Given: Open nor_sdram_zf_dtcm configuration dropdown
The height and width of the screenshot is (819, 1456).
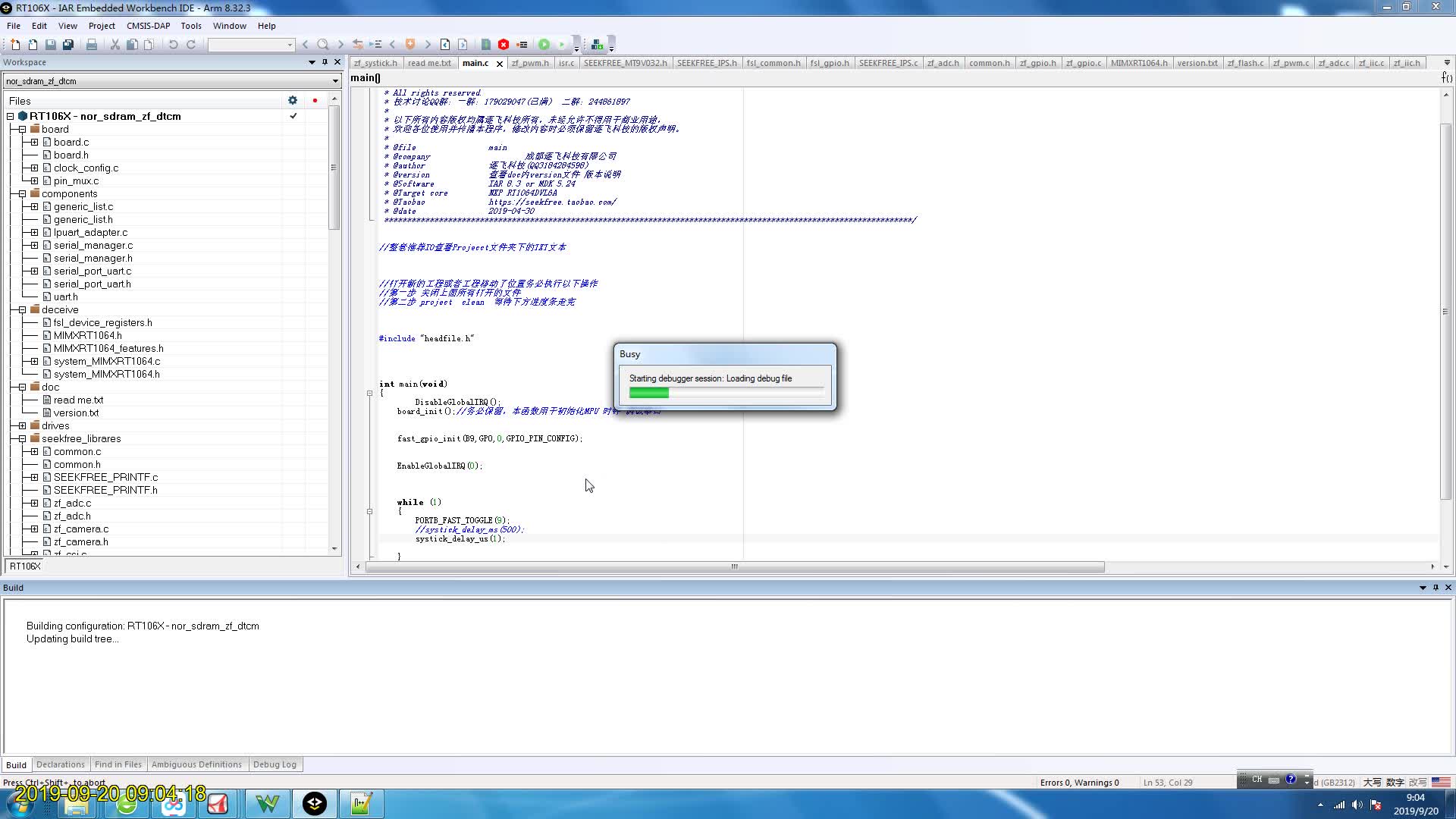Looking at the screenshot, I should click(334, 81).
